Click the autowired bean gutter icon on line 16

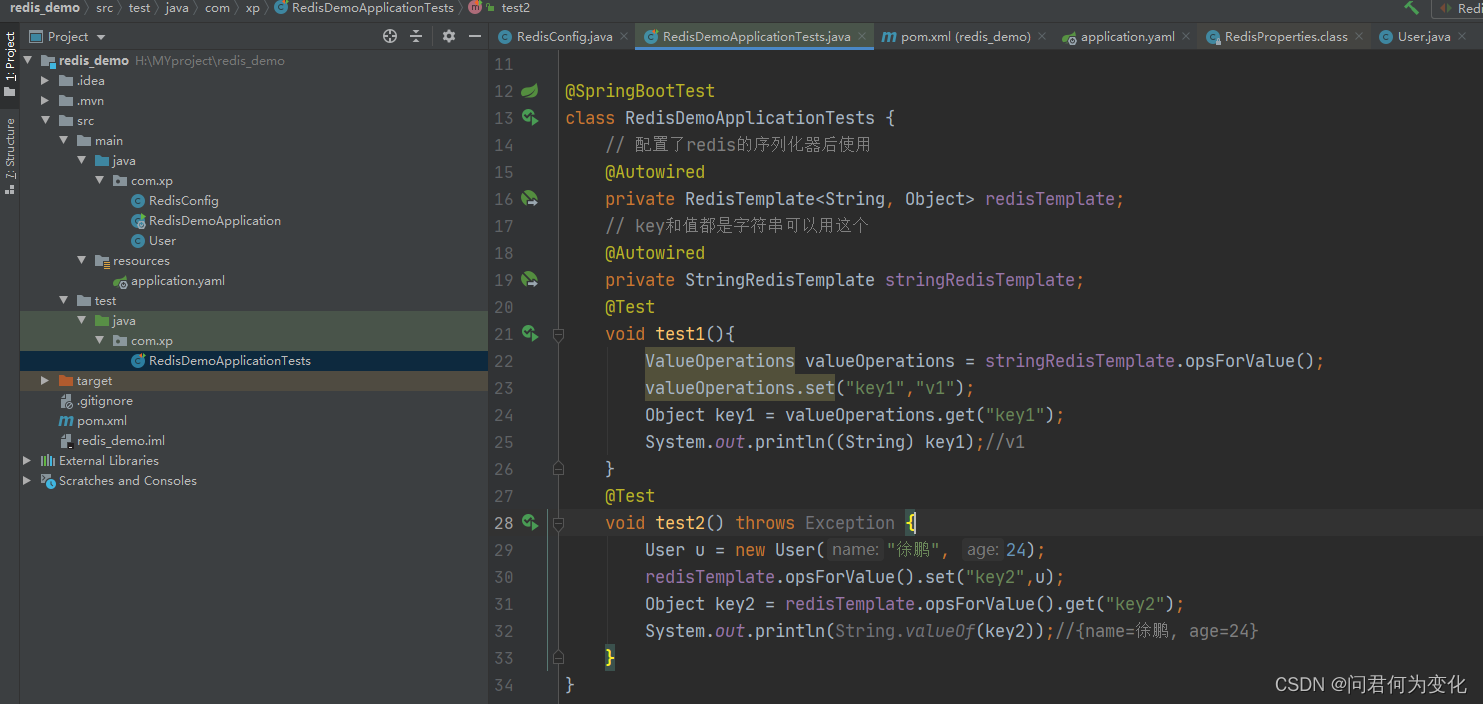[530, 199]
